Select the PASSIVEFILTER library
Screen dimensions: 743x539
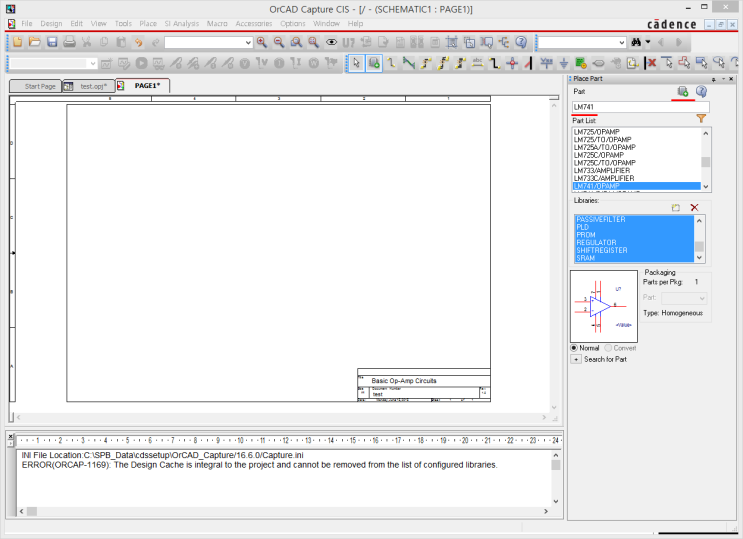634,219
